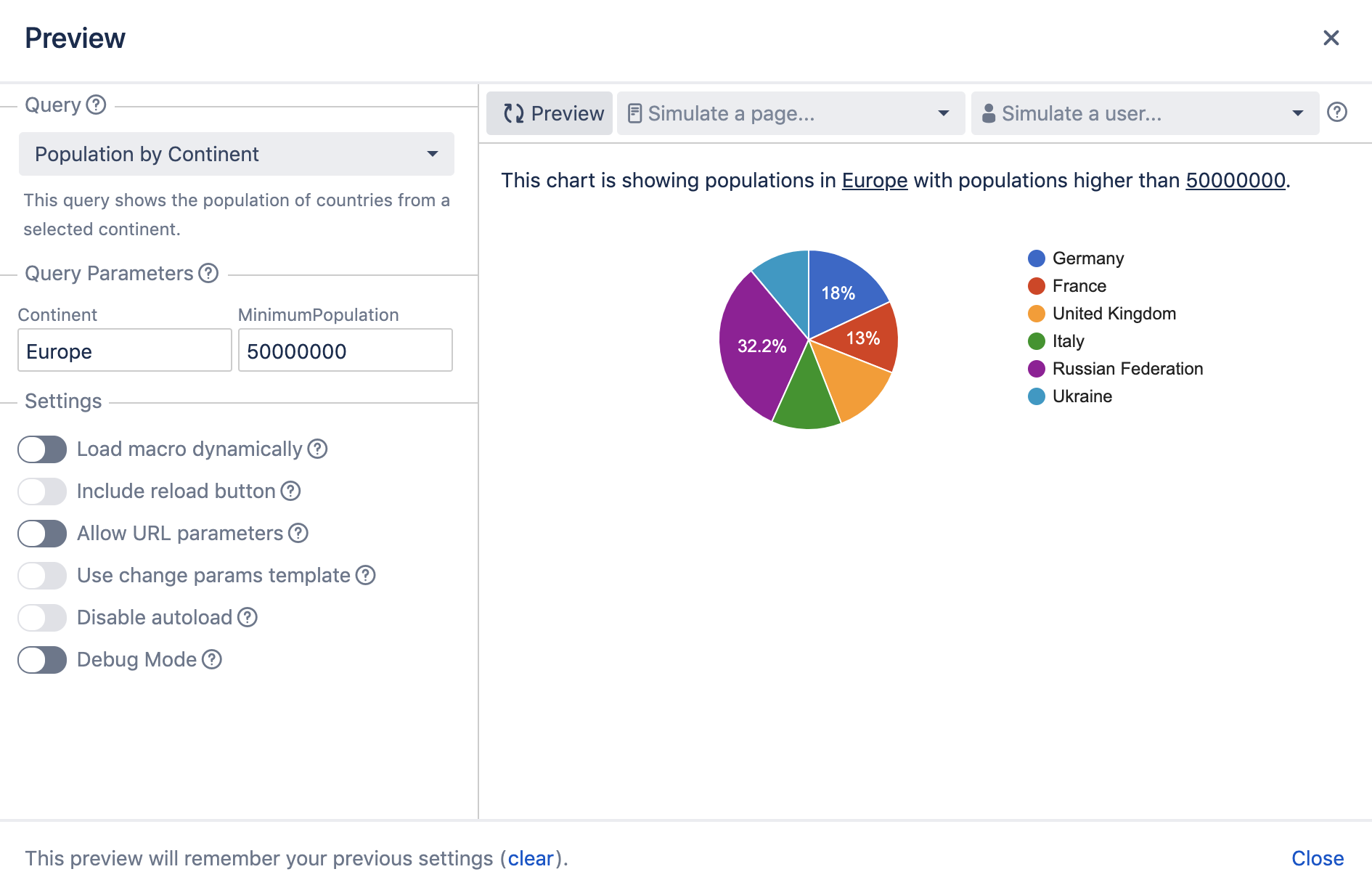Screen dimensions: 1372x893
Task: Toggle Use change params template switch
Action: click(x=42, y=576)
